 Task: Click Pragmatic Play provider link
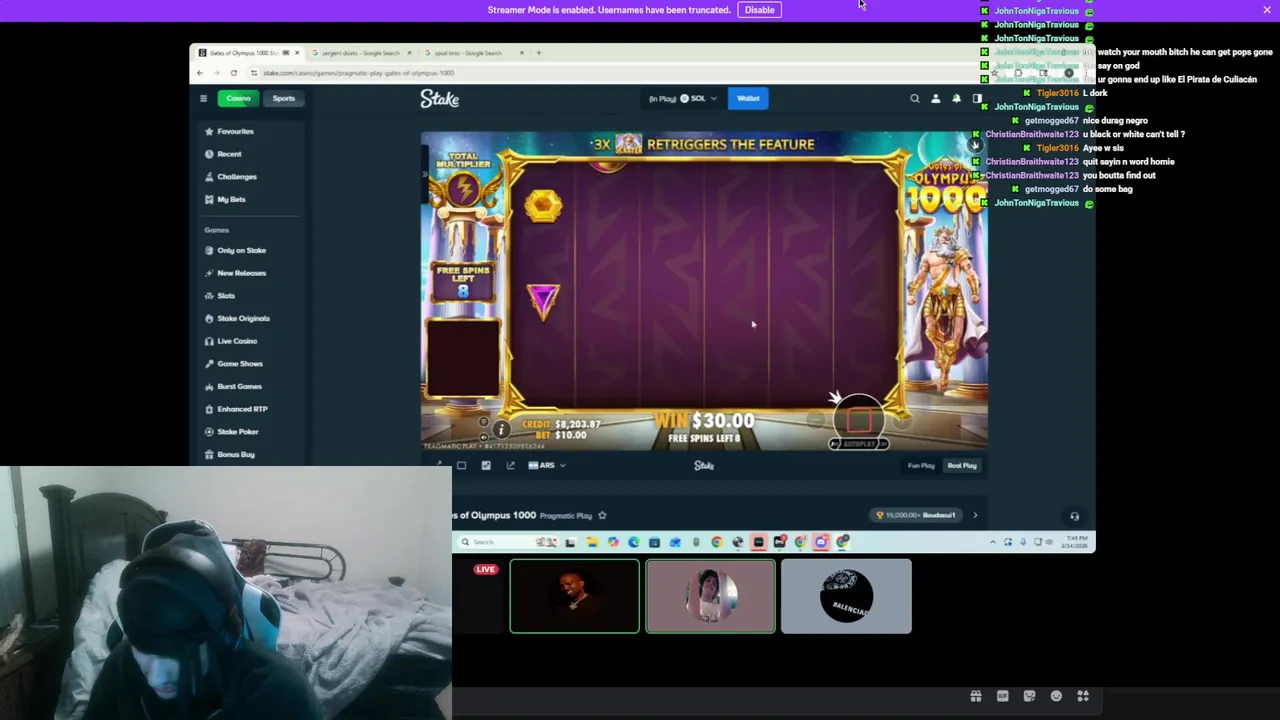pyautogui.click(x=566, y=515)
